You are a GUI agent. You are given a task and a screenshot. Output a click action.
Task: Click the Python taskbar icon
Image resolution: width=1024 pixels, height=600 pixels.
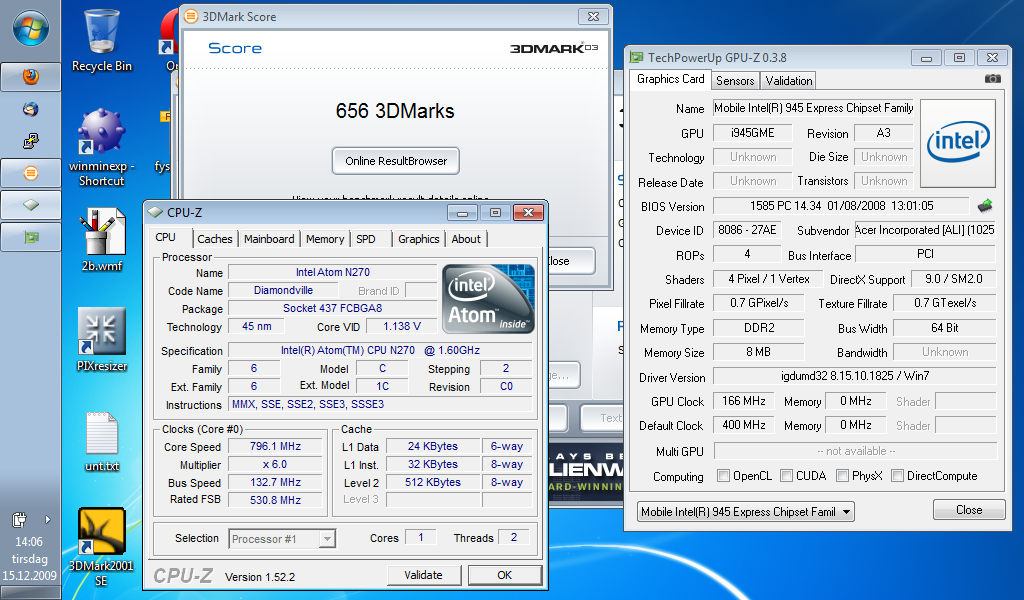coord(30,141)
